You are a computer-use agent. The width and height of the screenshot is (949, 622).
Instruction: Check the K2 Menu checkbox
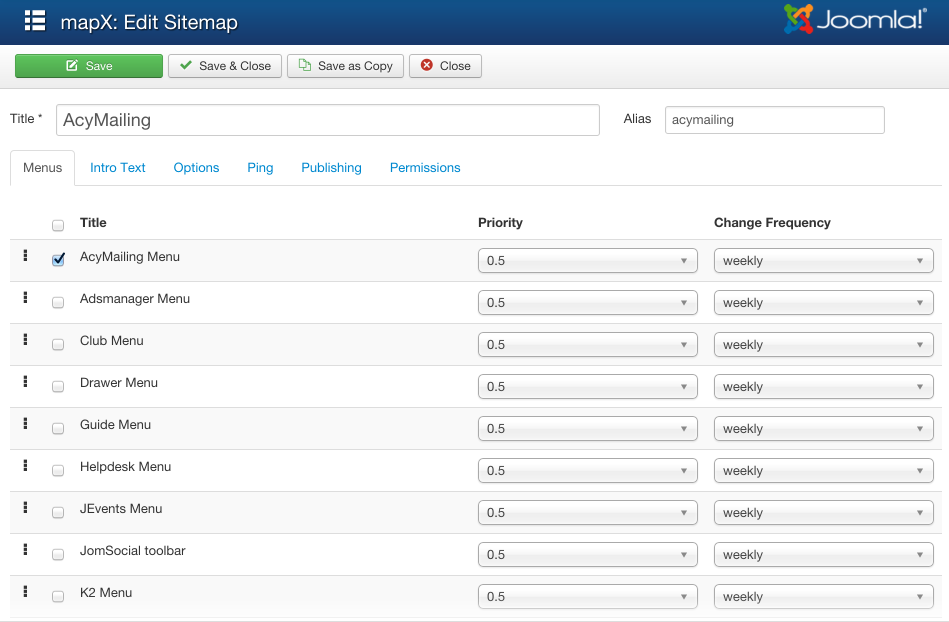(x=58, y=596)
